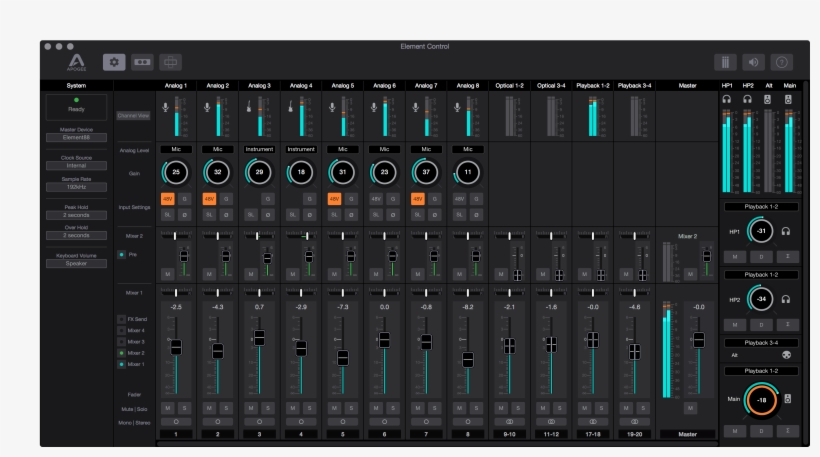Open the Master Device Element88 dropdown
This screenshot has height=457, width=820.
click(x=76, y=138)
